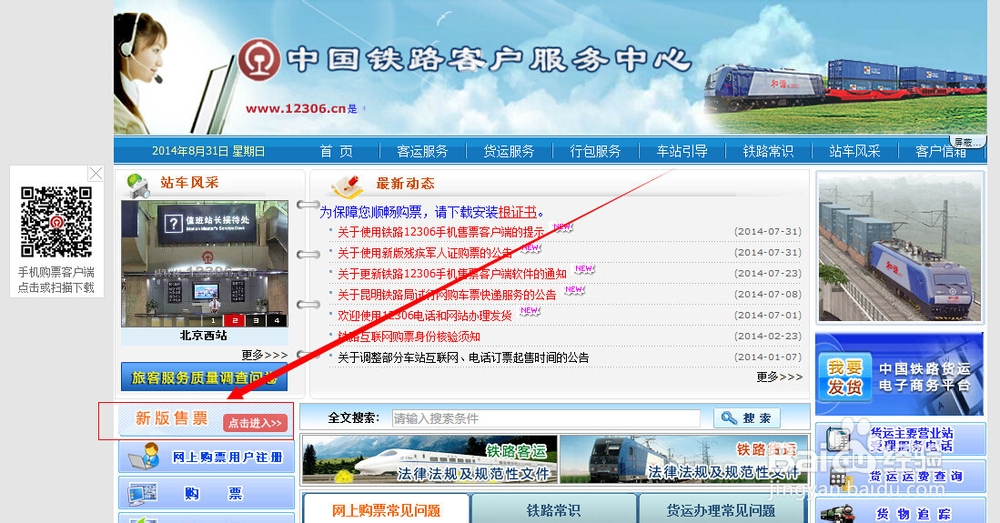Open 网上购票用户注册 button
Viewport: 1000px width, 523px height.
tap(207, 457)
